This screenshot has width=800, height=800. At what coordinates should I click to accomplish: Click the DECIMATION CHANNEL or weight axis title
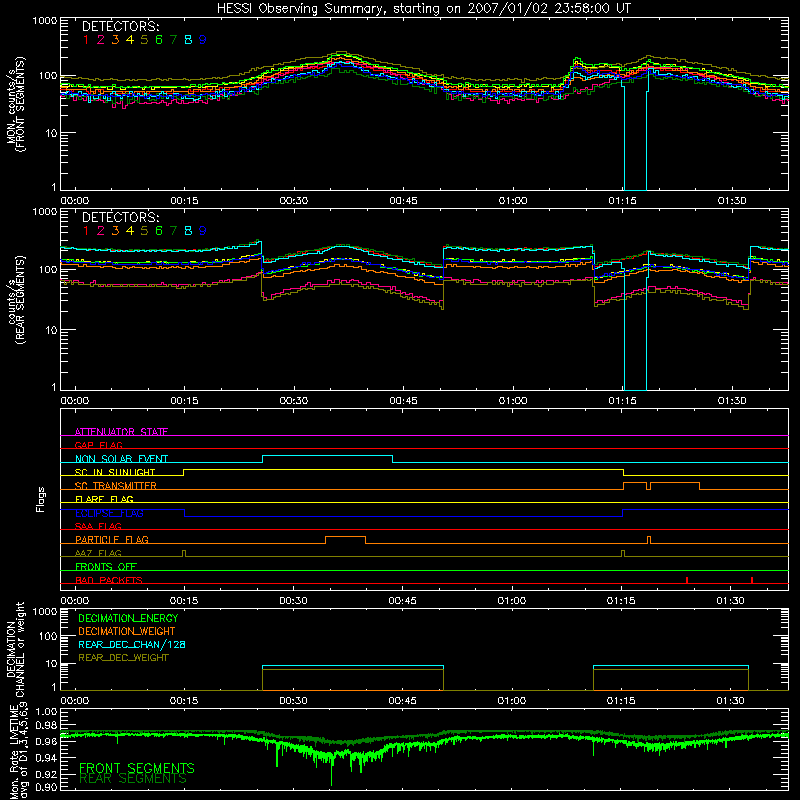pos(15,649)
